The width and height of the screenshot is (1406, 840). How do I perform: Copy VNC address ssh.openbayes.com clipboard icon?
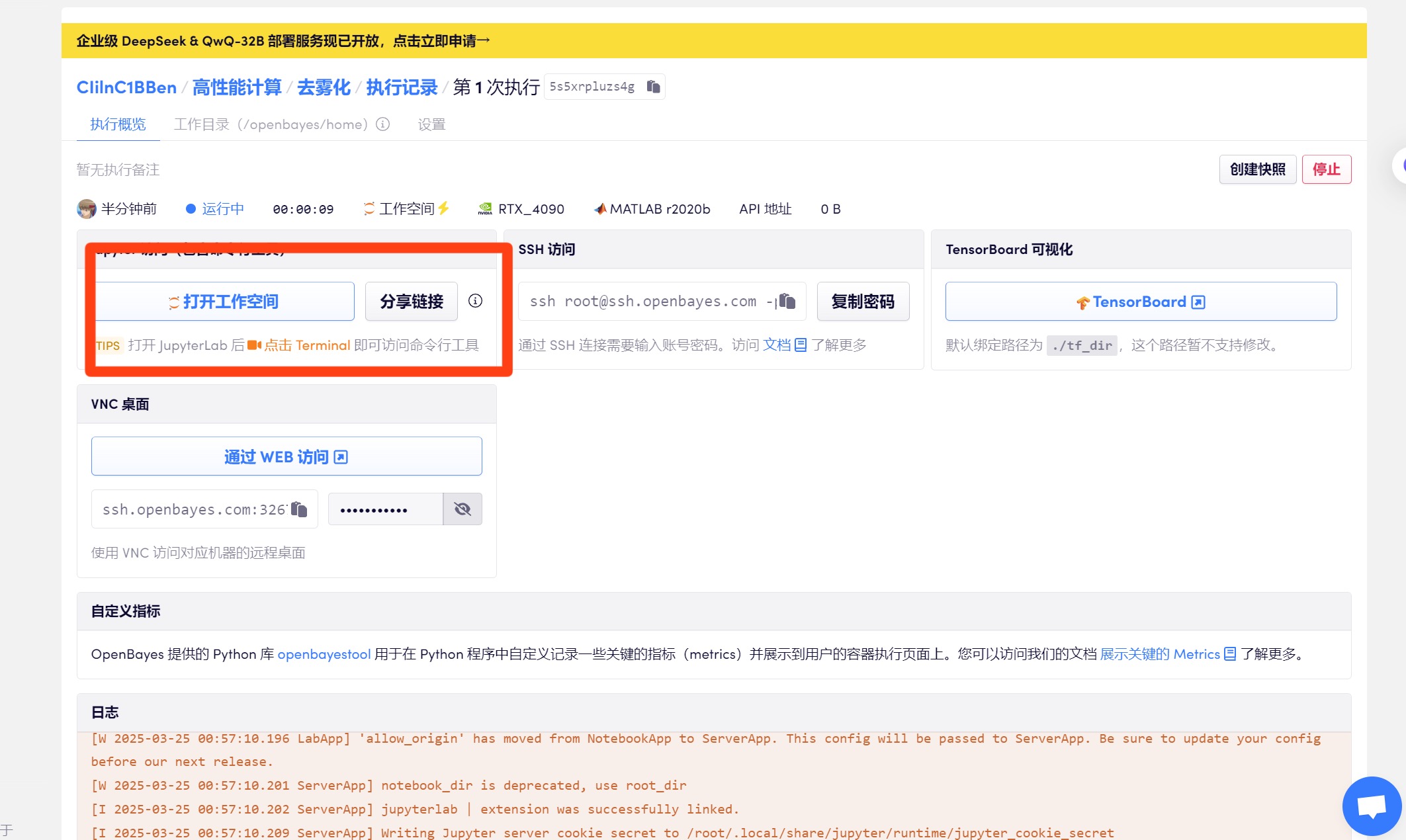pos(299,509)
